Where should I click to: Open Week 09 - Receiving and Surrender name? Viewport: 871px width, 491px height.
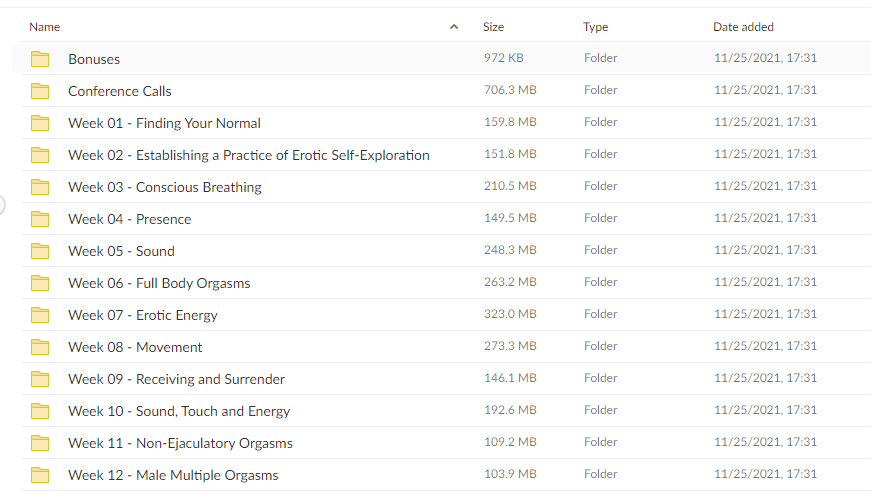pos(177,379)
